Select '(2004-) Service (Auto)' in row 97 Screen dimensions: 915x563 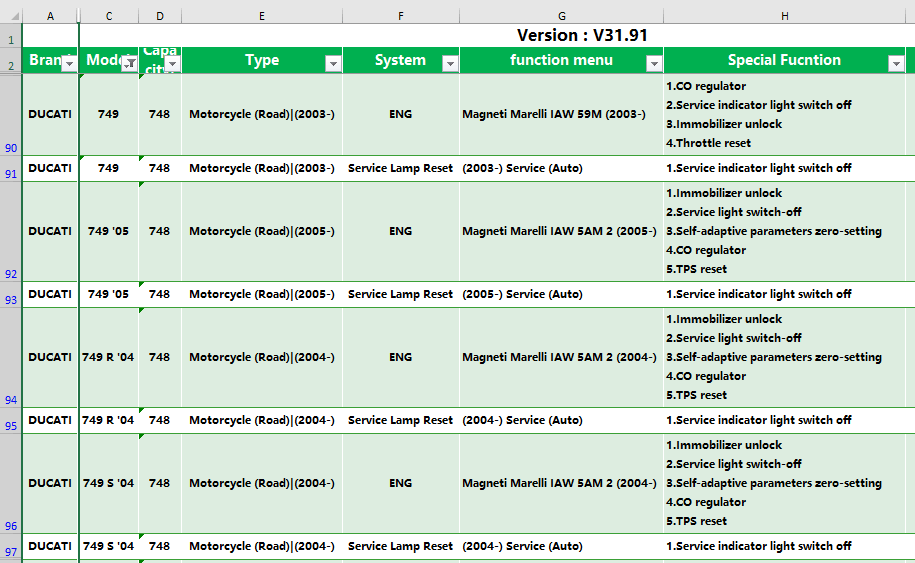[x=561, y=547]
